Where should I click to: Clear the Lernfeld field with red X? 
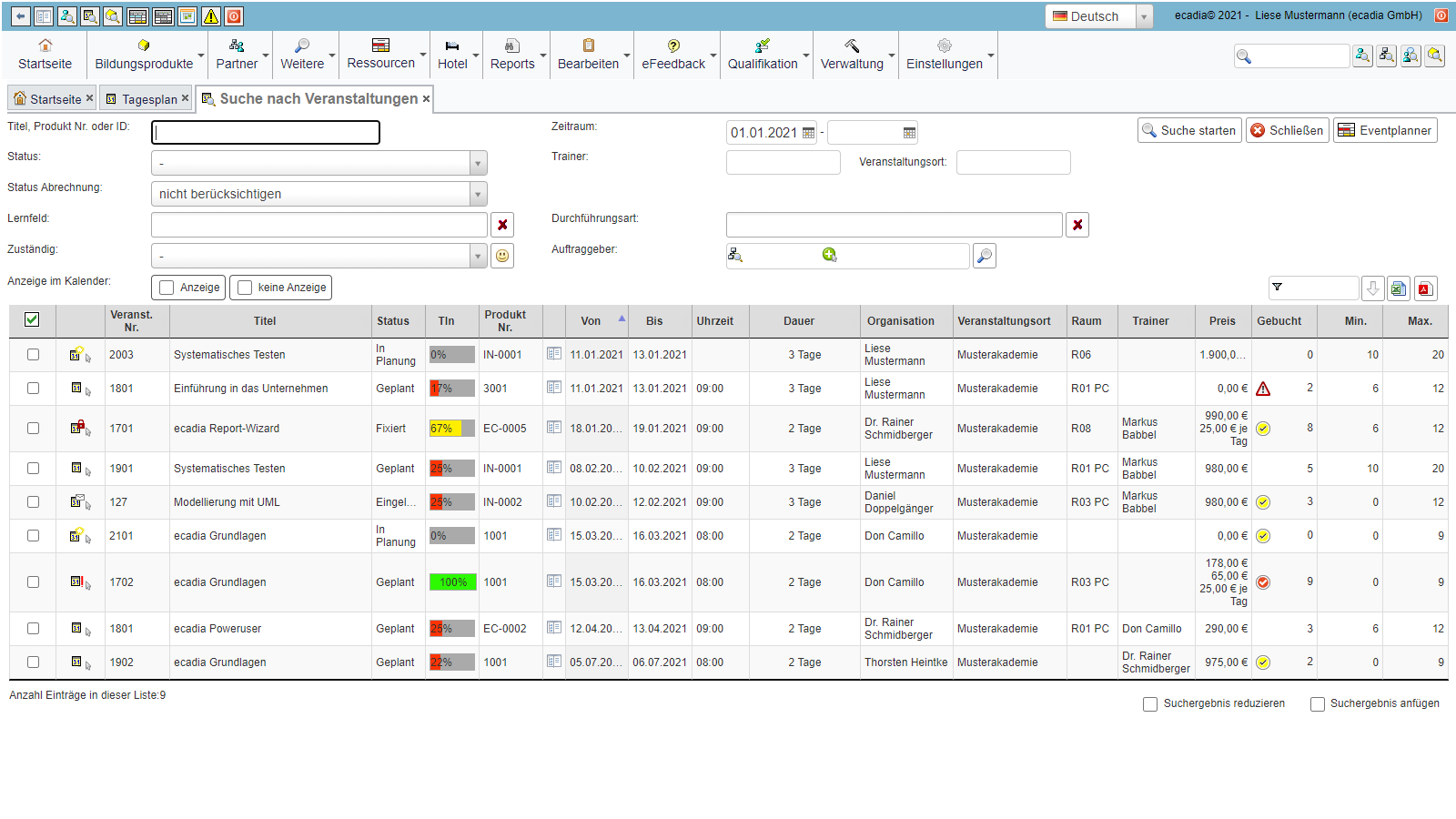point(502,225)
